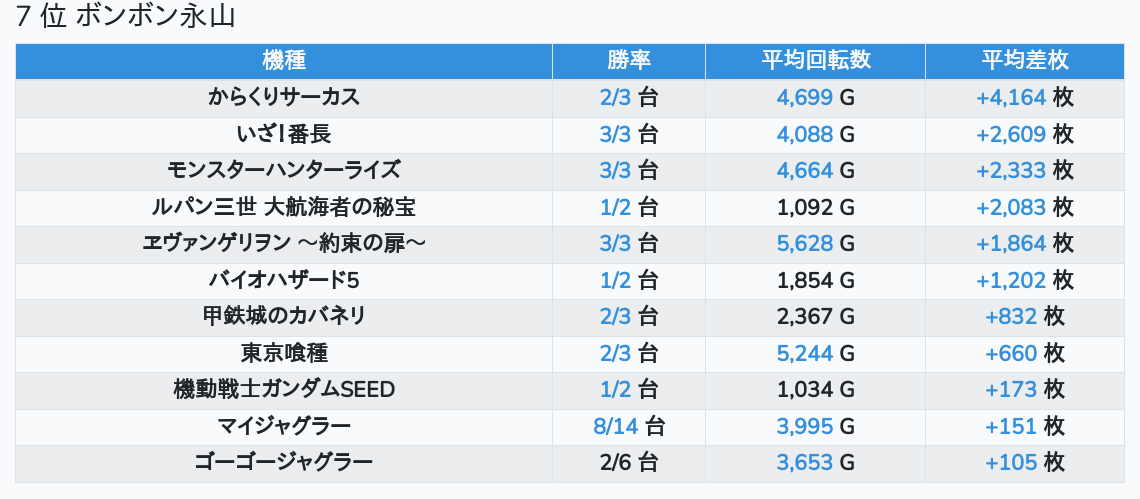Click the 4,699 spin count for からくりサーカス

click(804, 98)
